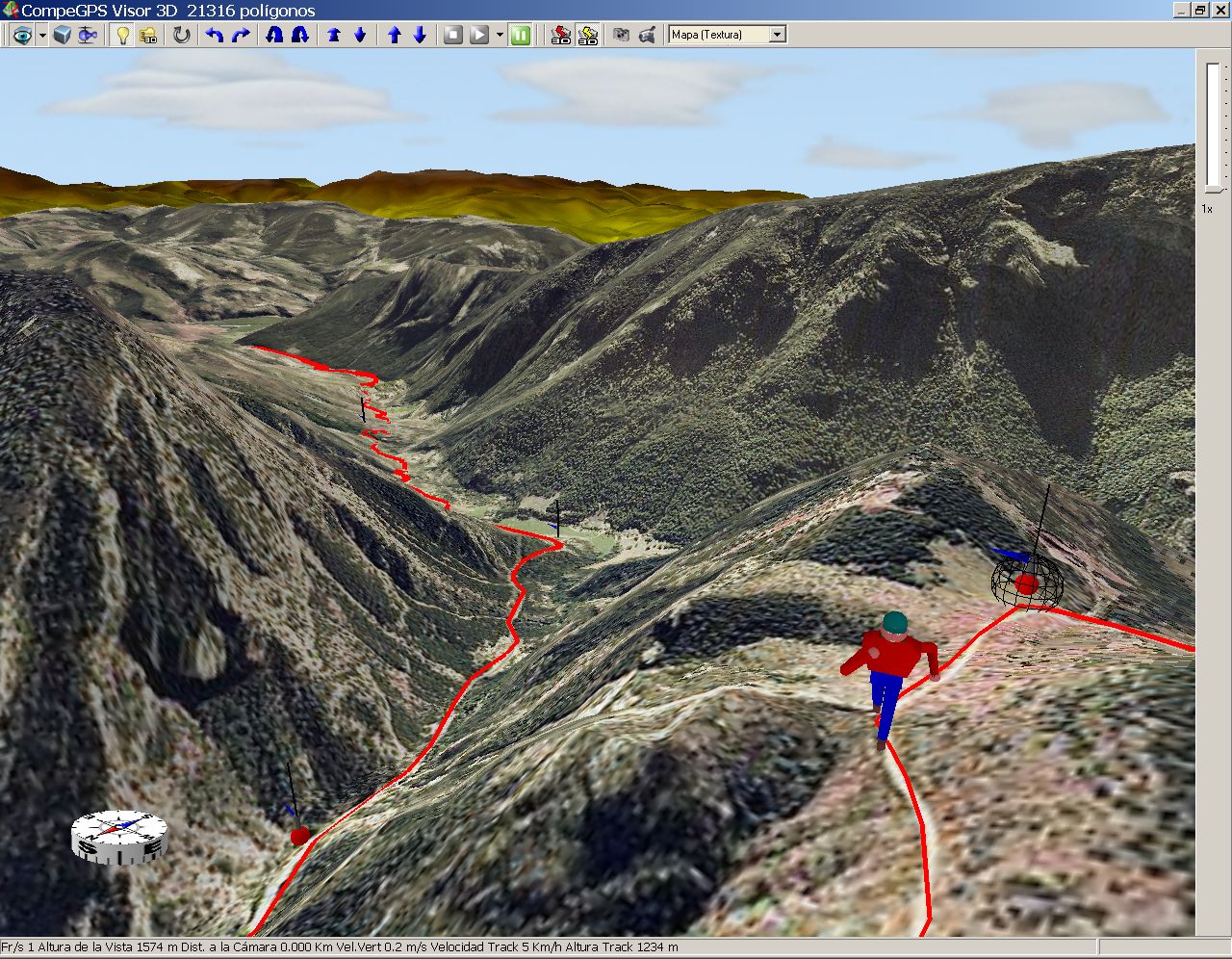Toggle the yellow track 3D display icon
Image resolution: width=1232 pixels, height=959 pixels.
click(x=587, y=36)
